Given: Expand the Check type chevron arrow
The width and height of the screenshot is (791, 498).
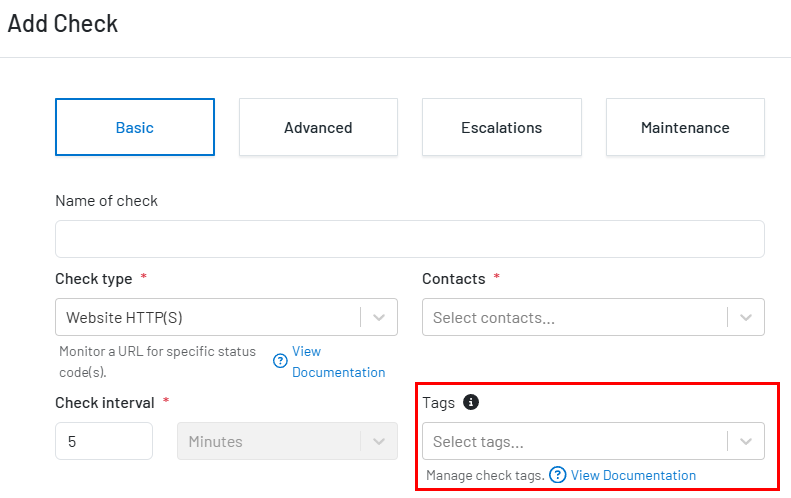Looking at the screenshot, I should pos(379,317).
